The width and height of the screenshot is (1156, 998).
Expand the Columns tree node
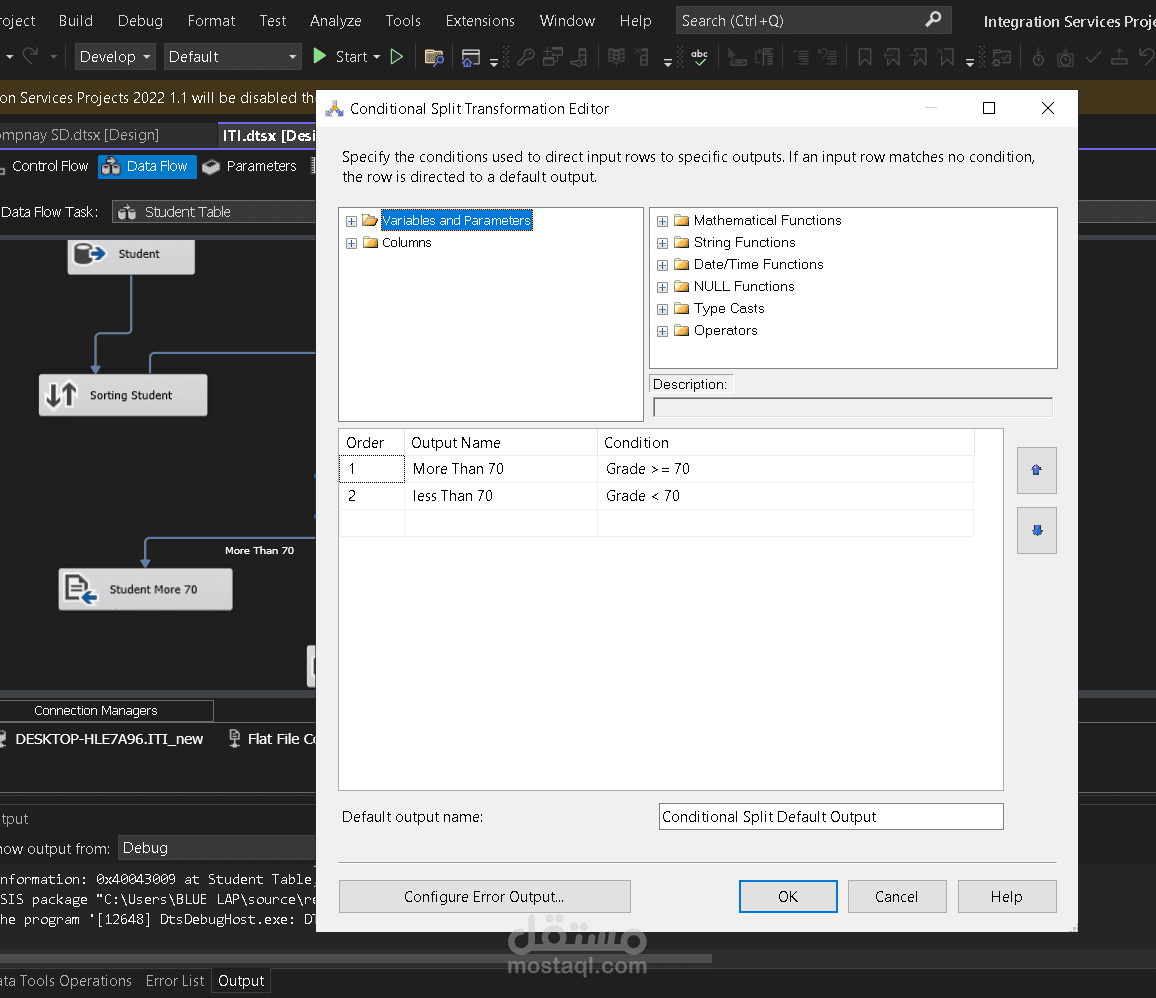click(x=351, y=243)
